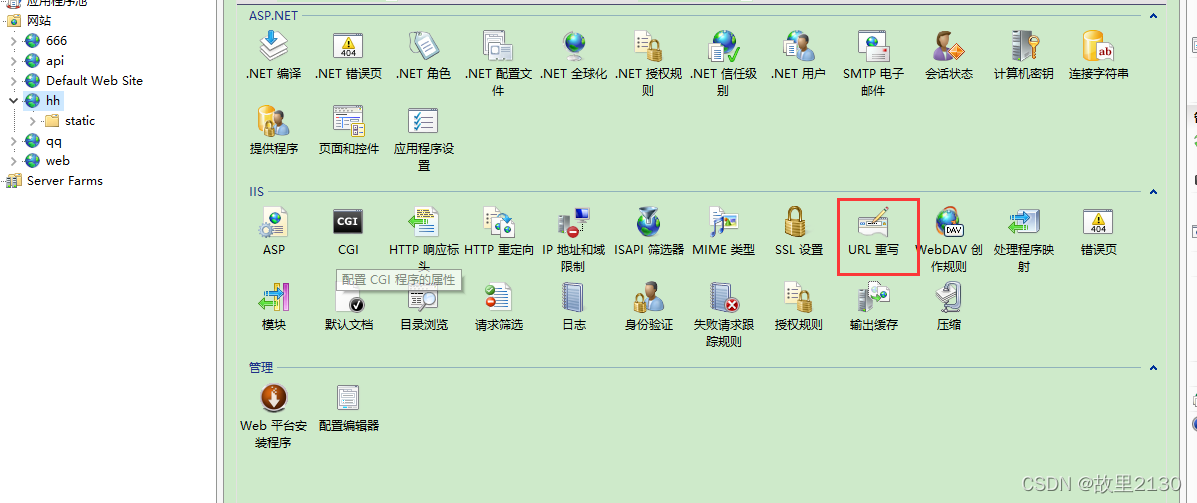Open the .NET 配置文件 feature
Image resolution: width=1197 pixels, height=503 pixels.
pos(498,64)
